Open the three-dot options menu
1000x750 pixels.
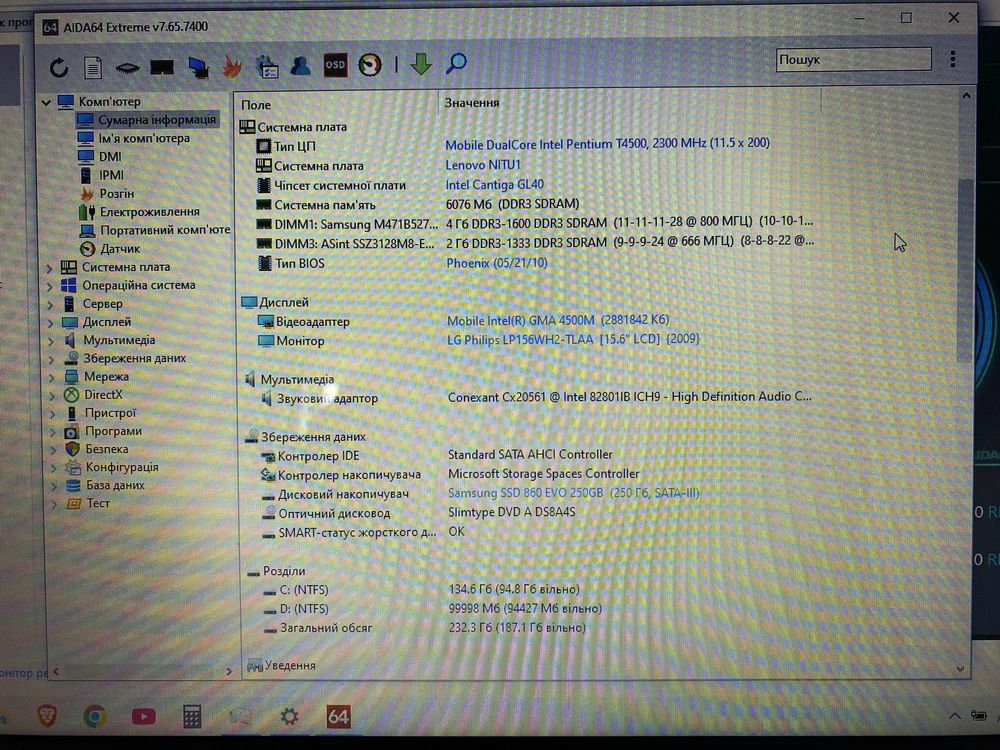pos(953,59)
